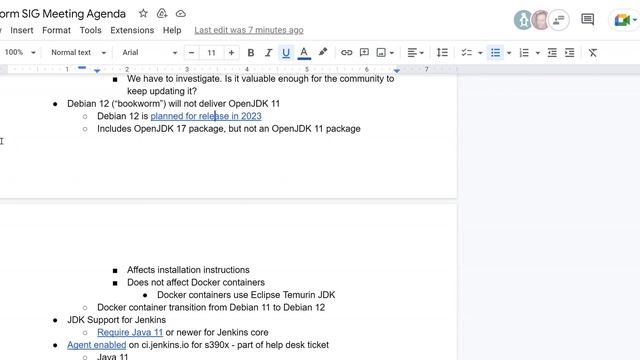This screenshot has width=640, height=360.
Task: Check the cloud save status icon
Action: [180, 13]
